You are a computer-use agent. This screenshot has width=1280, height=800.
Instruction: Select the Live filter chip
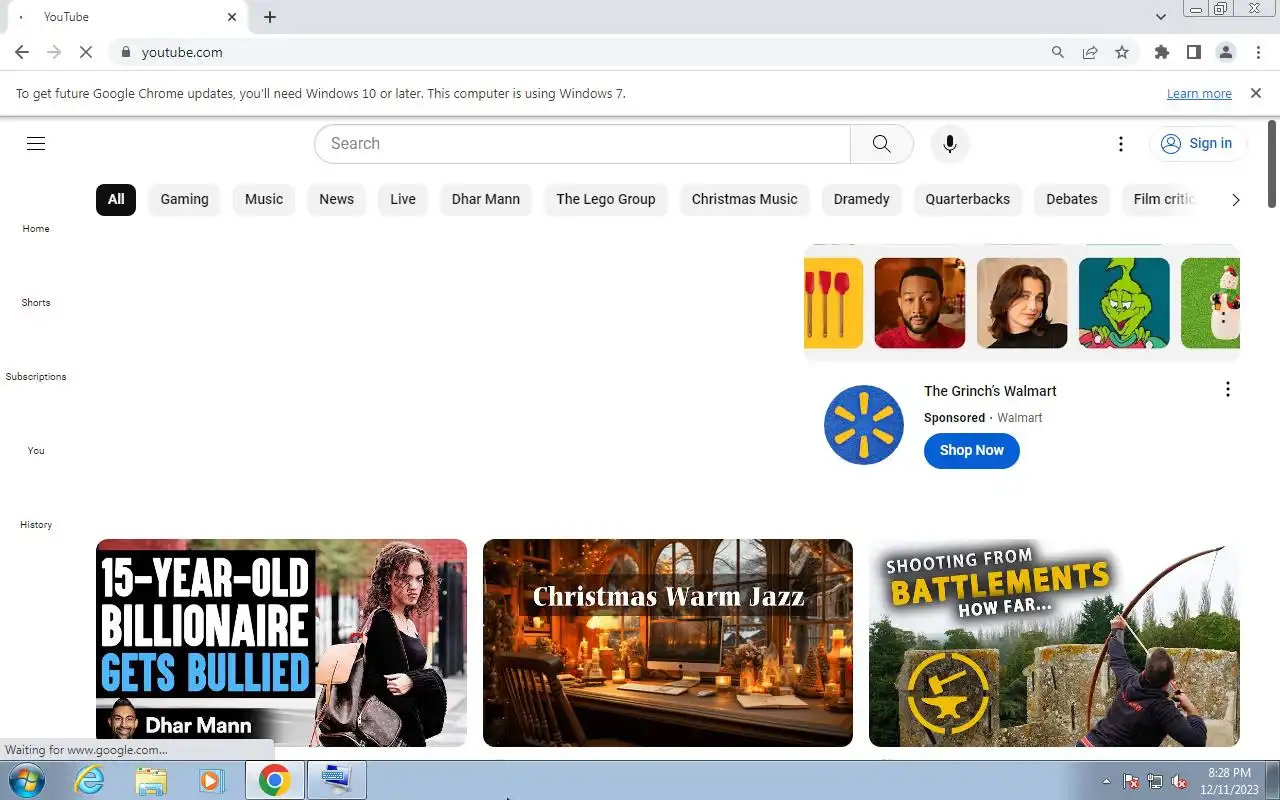tap(403, 199)
